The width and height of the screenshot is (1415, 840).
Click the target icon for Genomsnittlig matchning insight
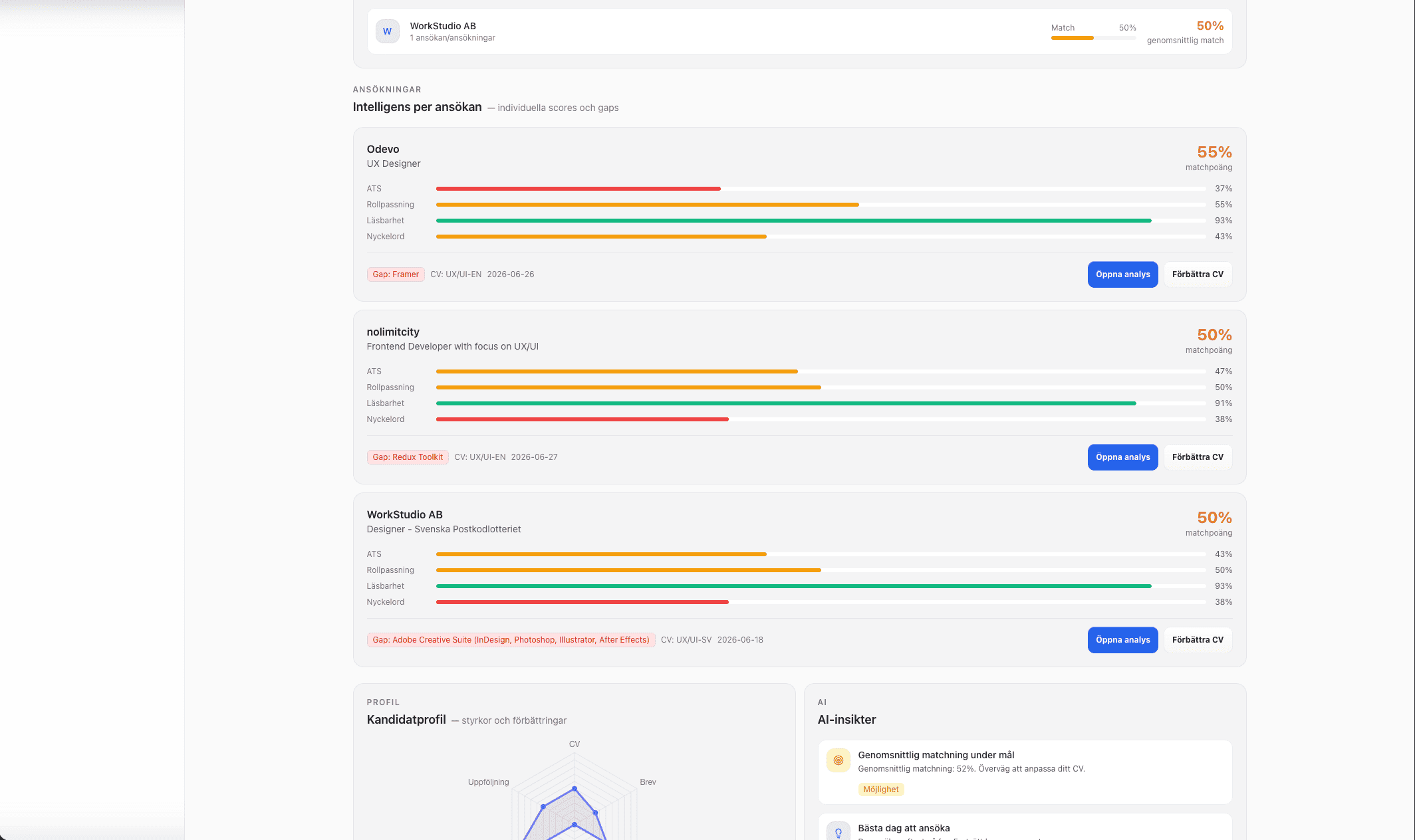[838, 760]
